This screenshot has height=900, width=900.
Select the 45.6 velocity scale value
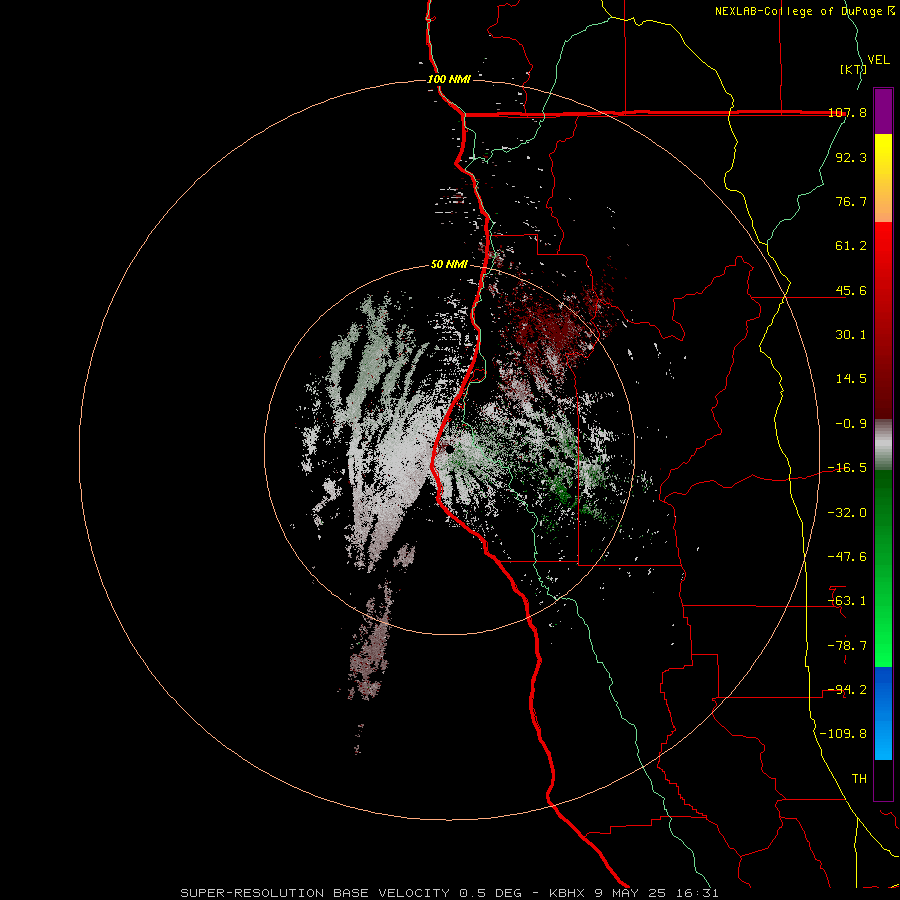click(x=851, y=290)
